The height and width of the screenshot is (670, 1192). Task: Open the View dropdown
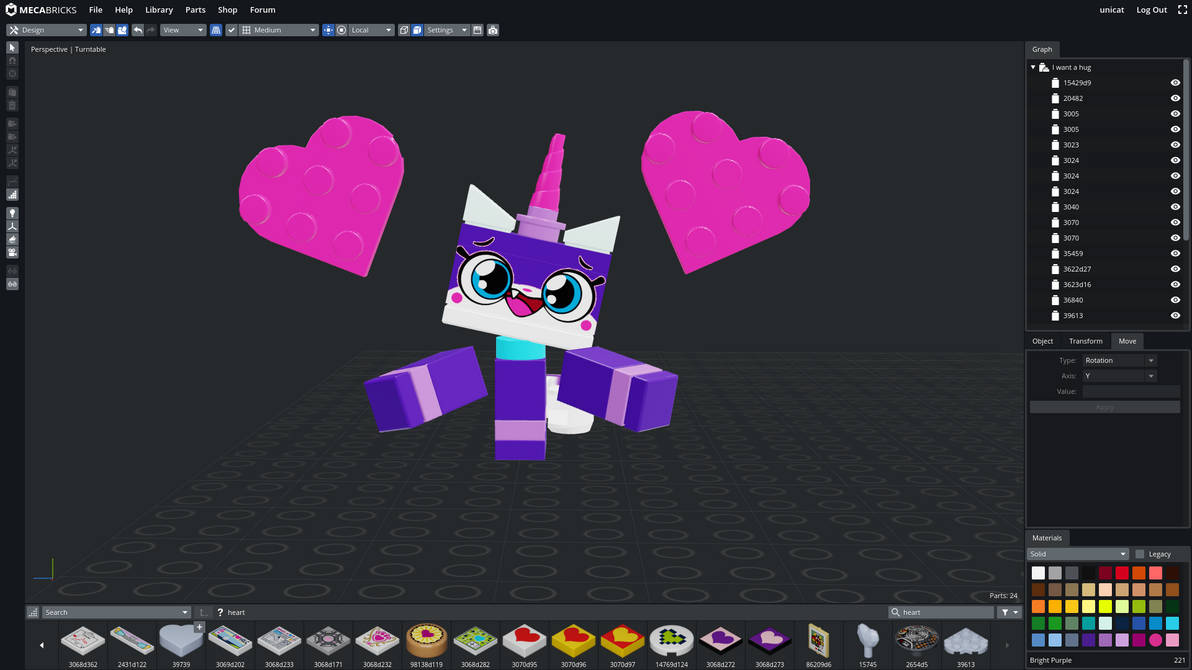tap(182, 30)
